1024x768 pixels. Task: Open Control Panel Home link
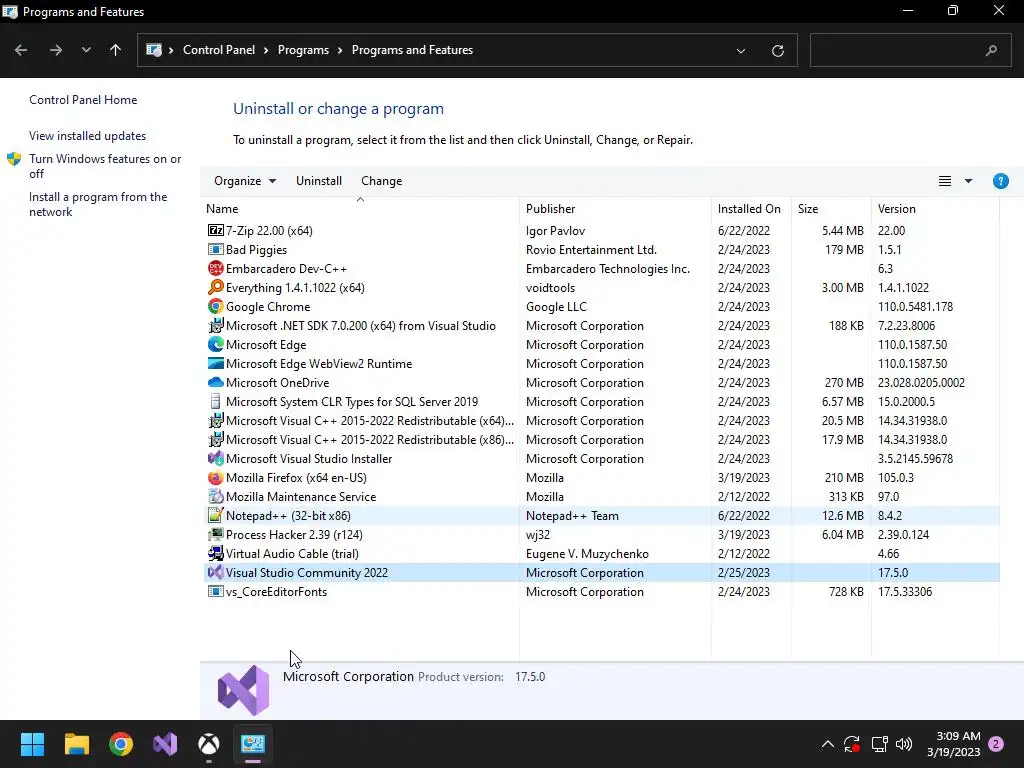pos(83,100)
